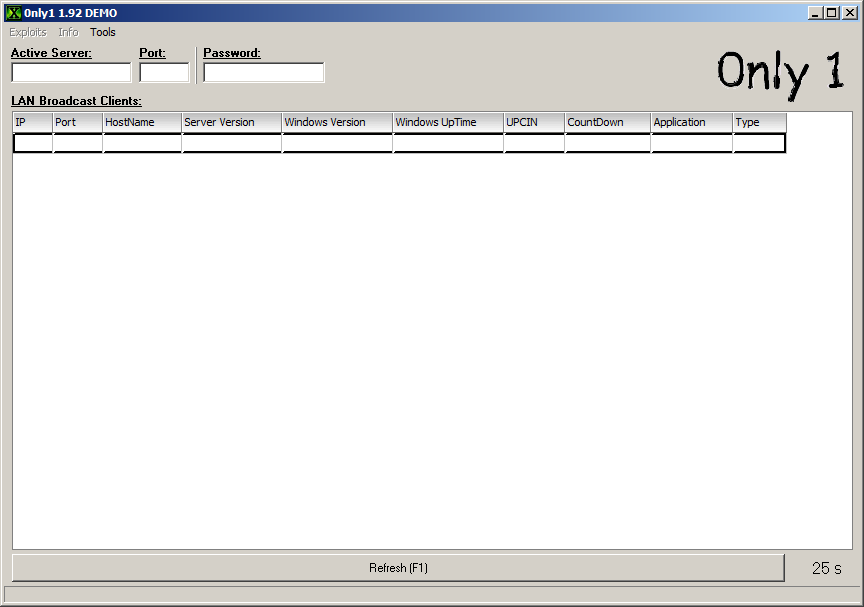864x607 pixels.
Task: Click the Type column header
Action: point(759,122)
